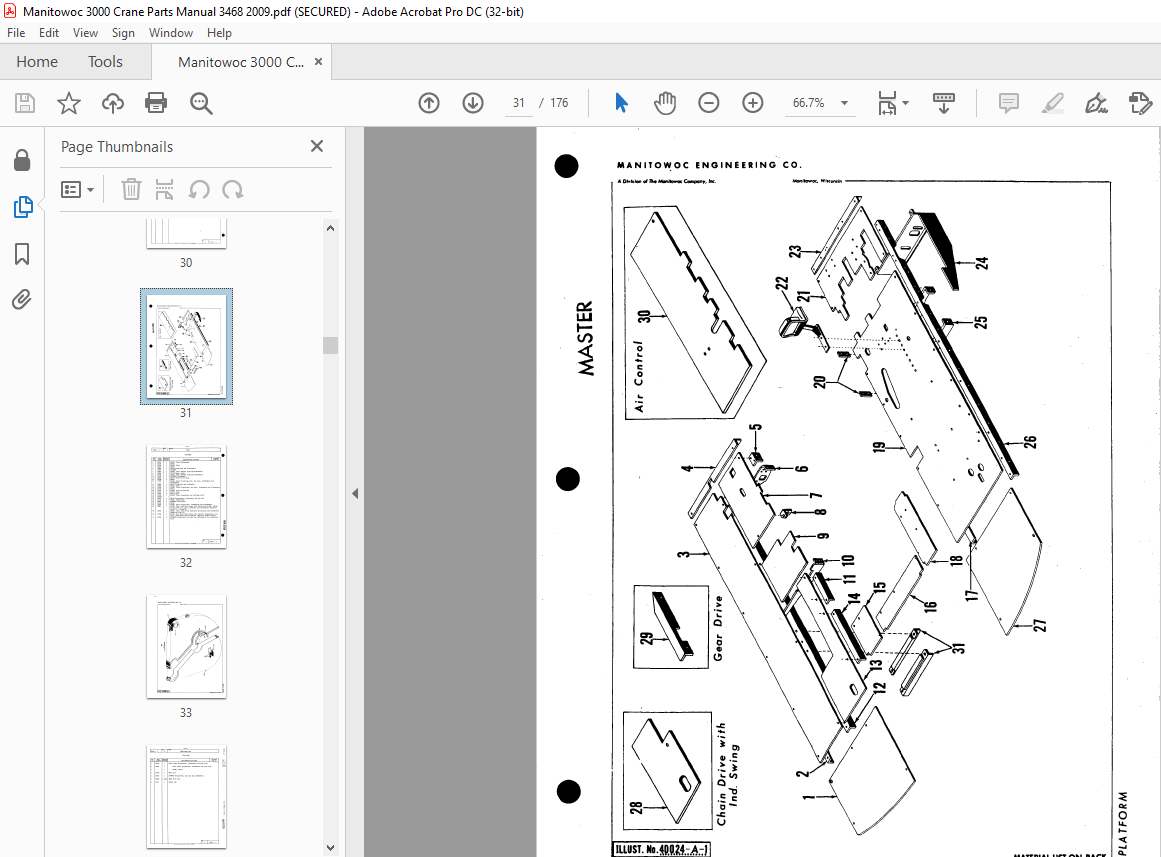Zoom in with plus icon
The image size is (1161, 857).
(752, 103)
